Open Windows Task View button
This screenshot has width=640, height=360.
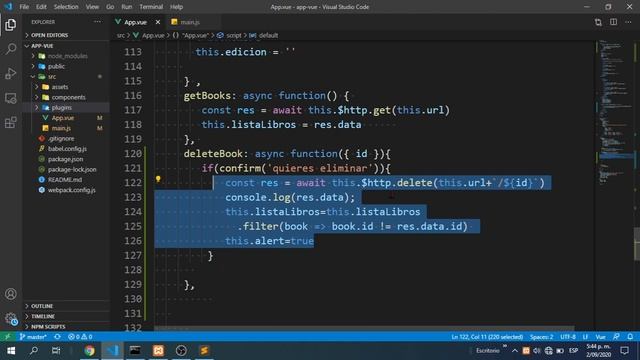coord(56,351)
